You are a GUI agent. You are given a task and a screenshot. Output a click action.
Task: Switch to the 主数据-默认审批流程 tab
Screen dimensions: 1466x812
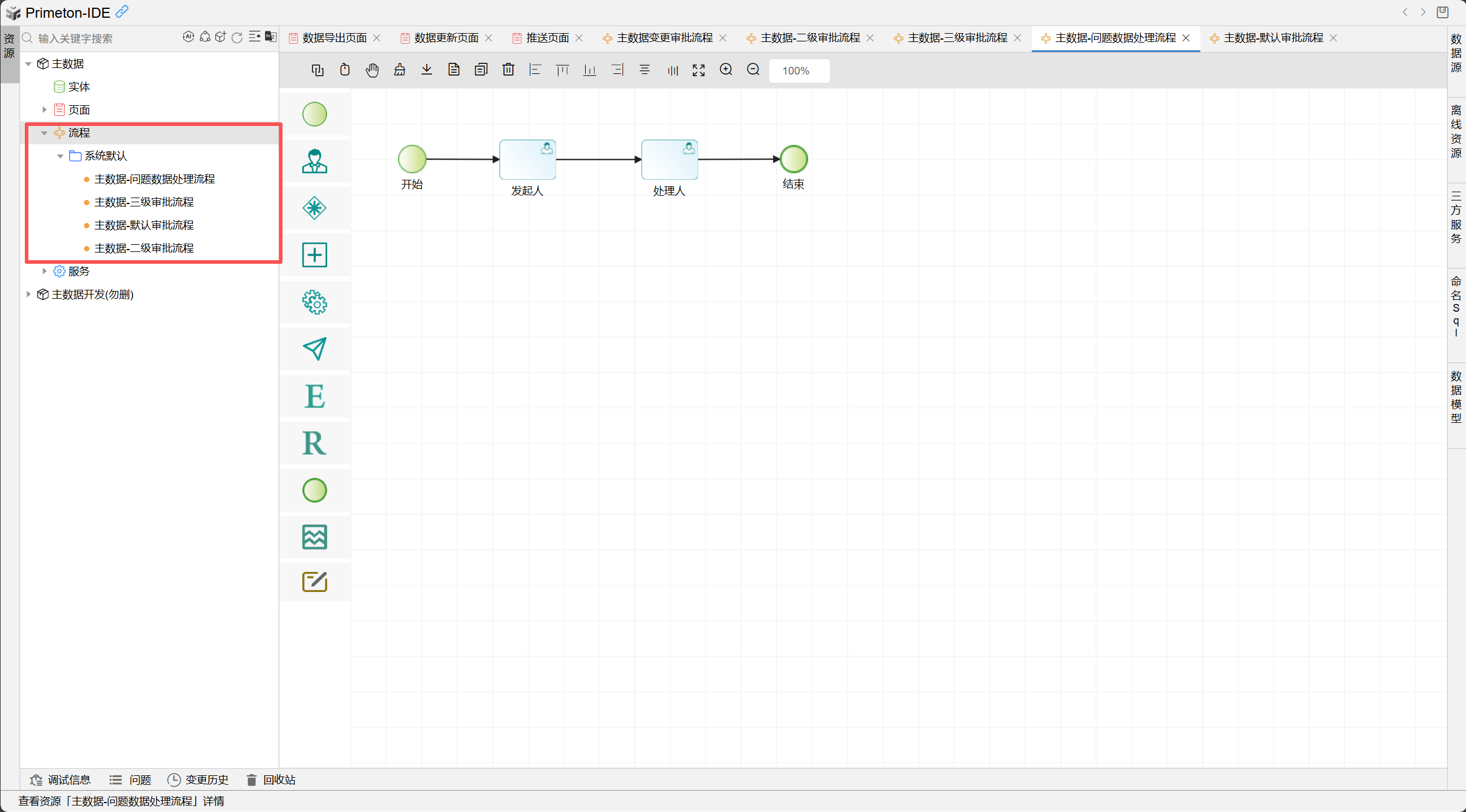click(1273, 38)
